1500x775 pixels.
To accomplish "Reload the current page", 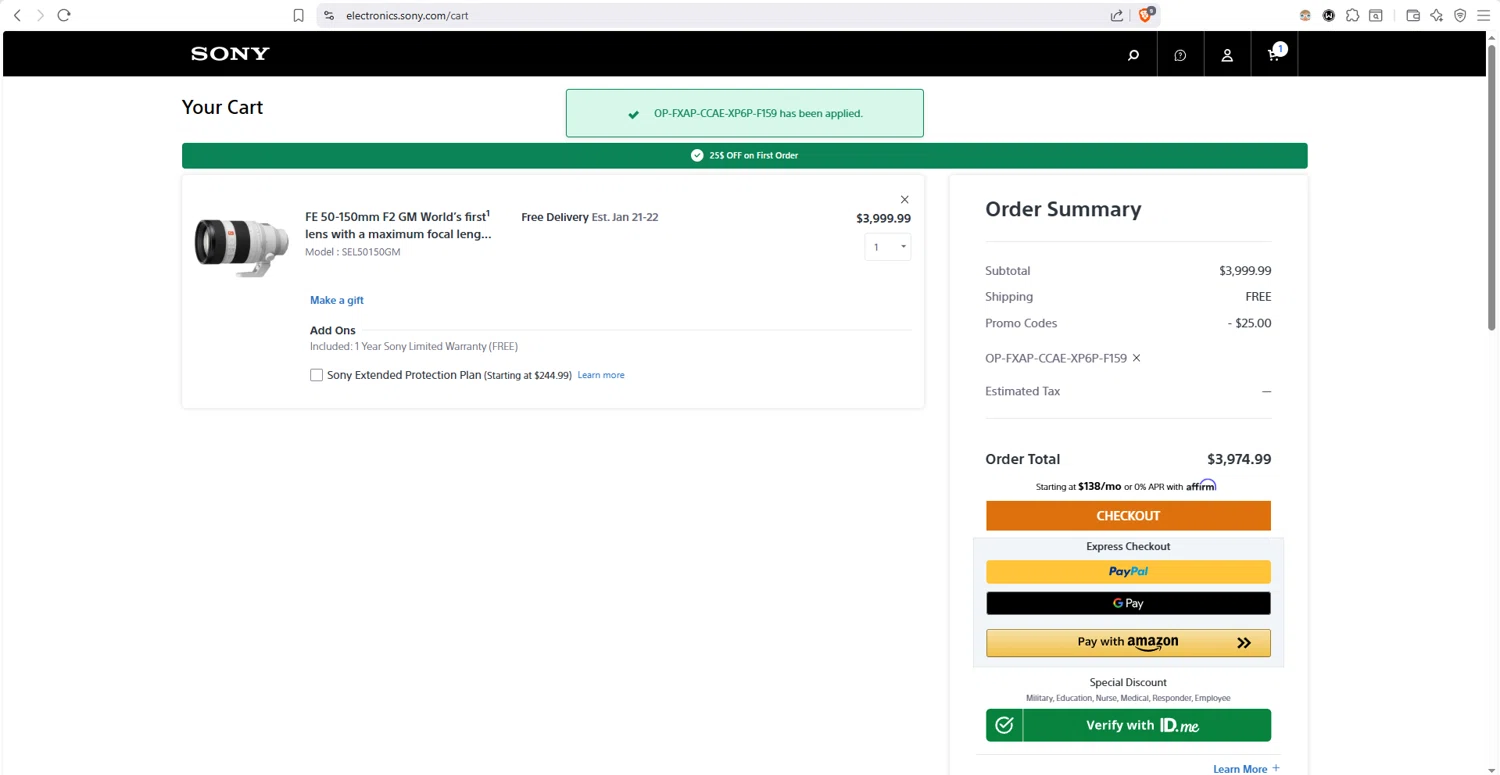I will tap(64, 15).
